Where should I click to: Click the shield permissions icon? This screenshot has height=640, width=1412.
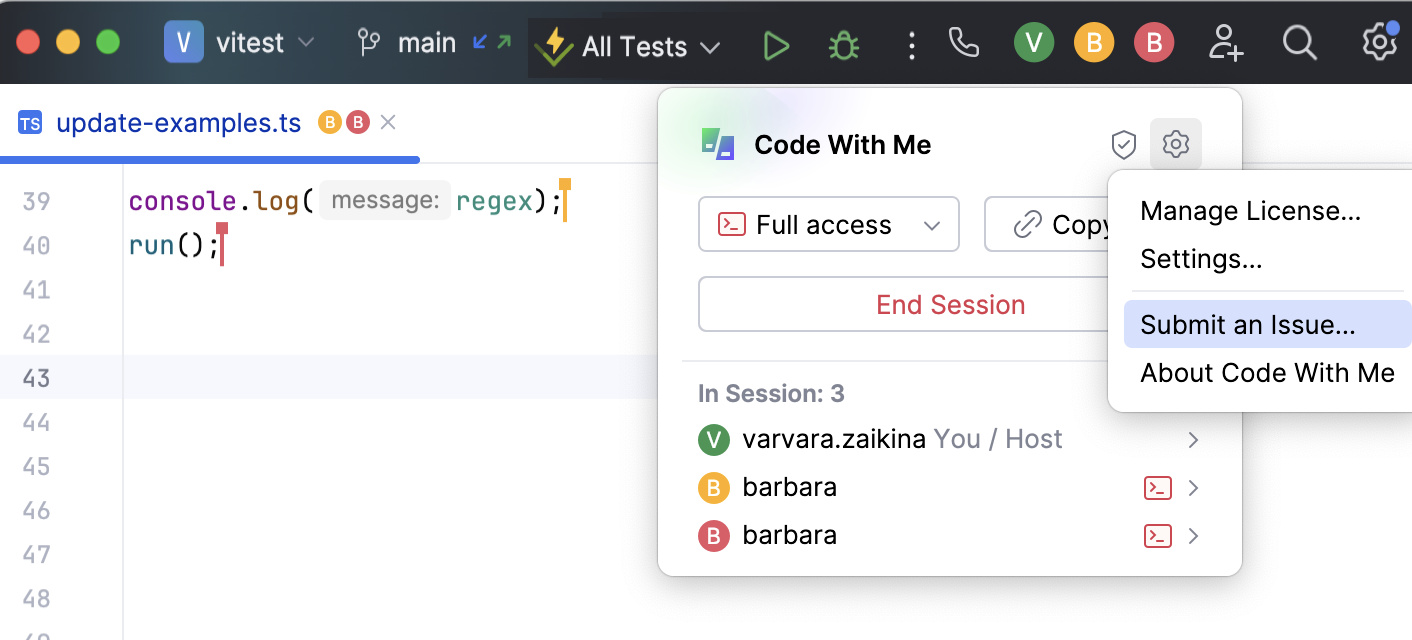click(1124, 145)
